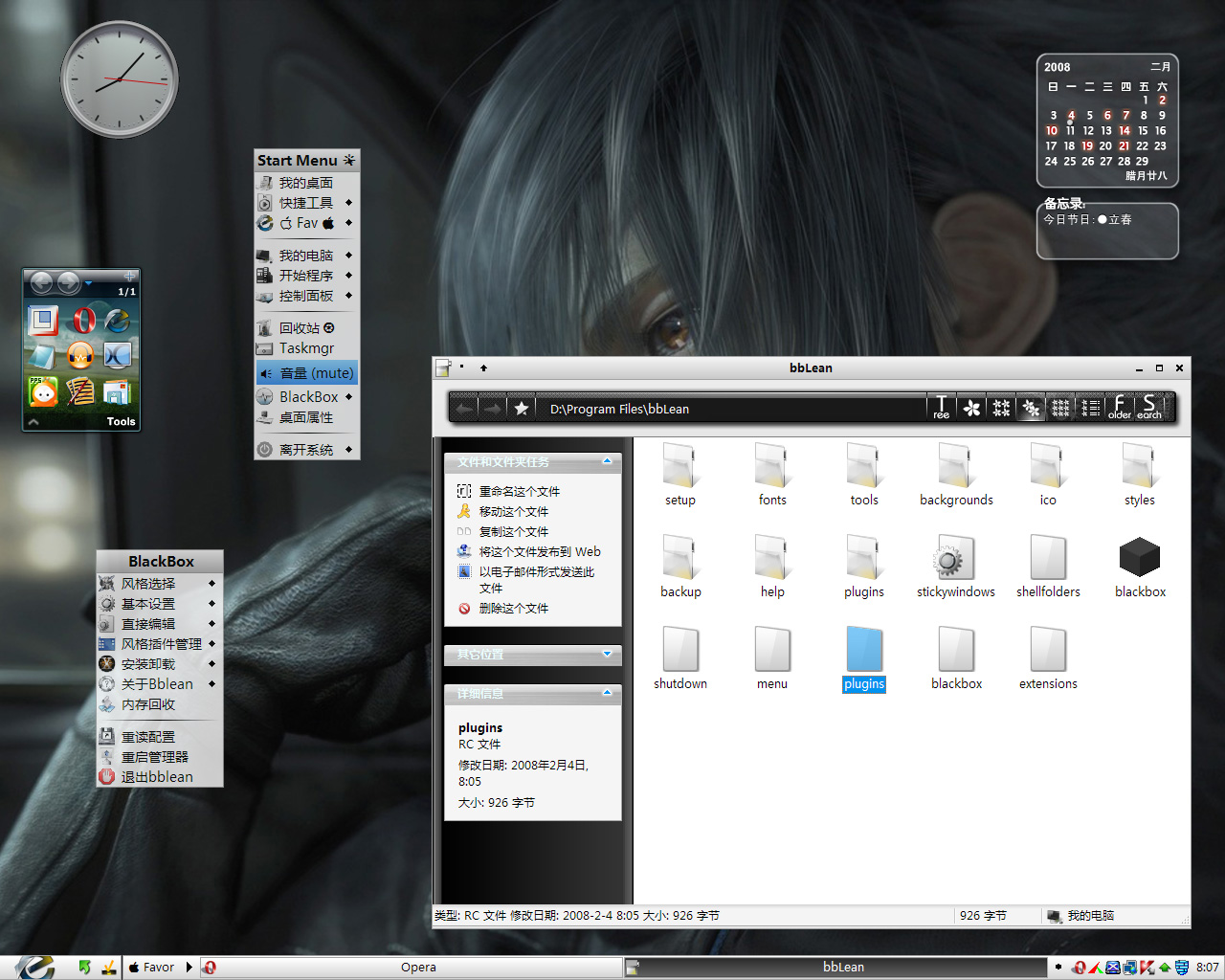Launch the PPS app in Tools widget
The height and width of the screenshot is (980, 1225).
[44, 390]
